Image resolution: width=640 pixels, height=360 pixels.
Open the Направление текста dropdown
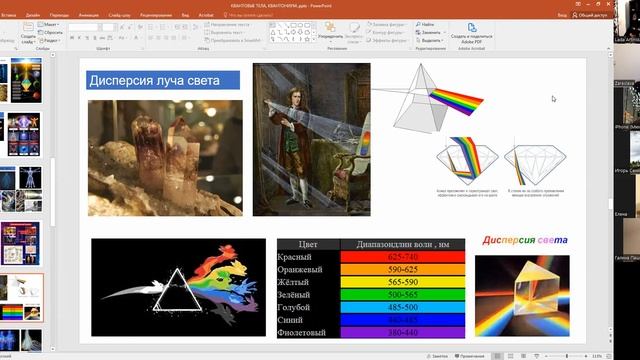point(229,24)
